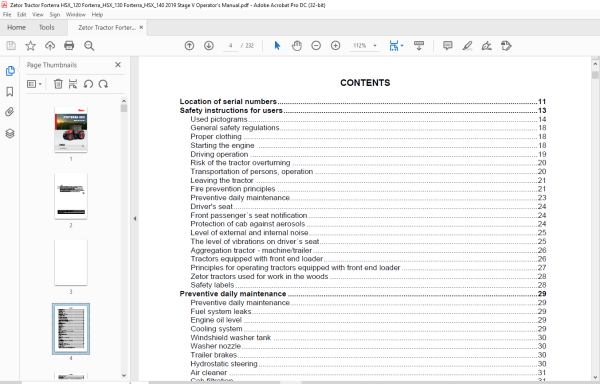Add a sticky note comment
600x384 pixels.
[x=448, y=46]
